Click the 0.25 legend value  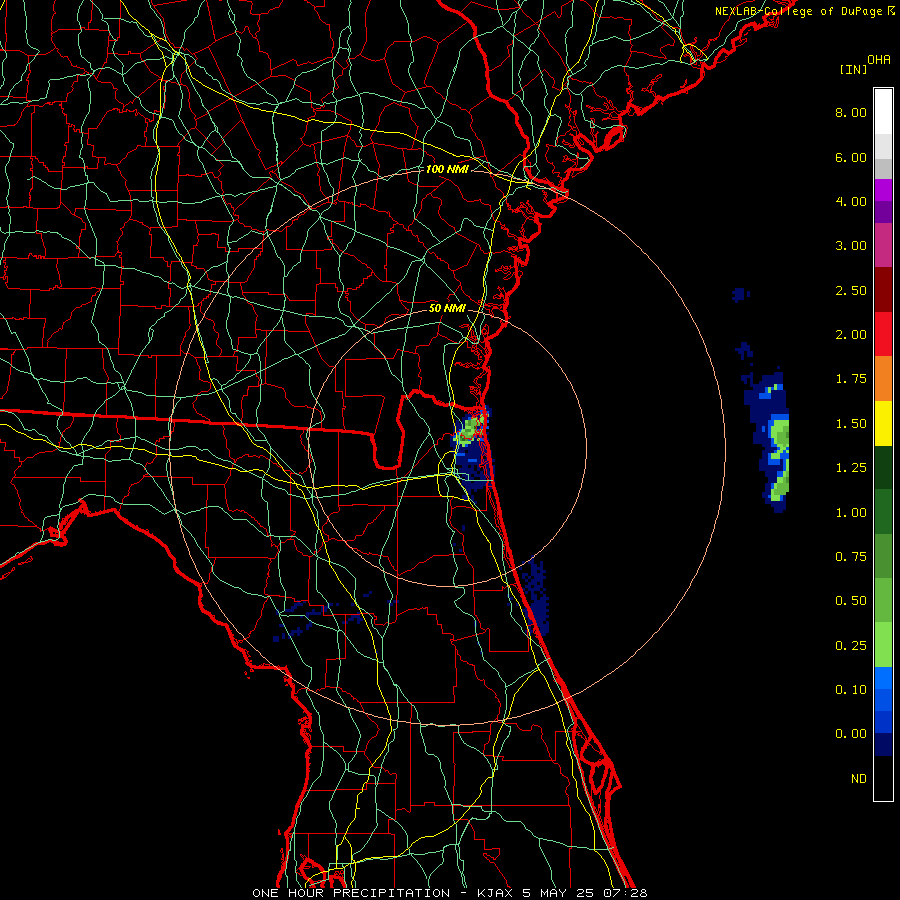[851, 646]
